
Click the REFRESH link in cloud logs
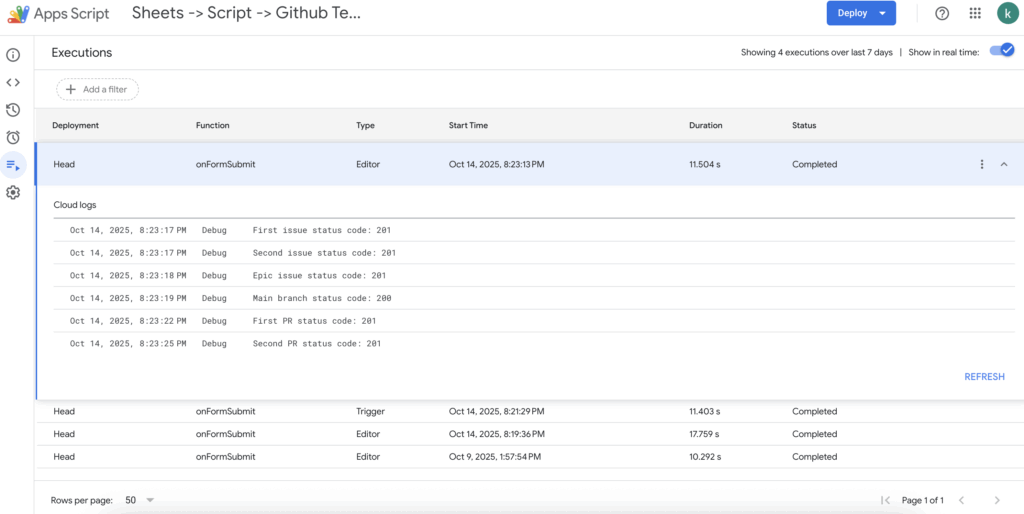(x=984, y=377)
